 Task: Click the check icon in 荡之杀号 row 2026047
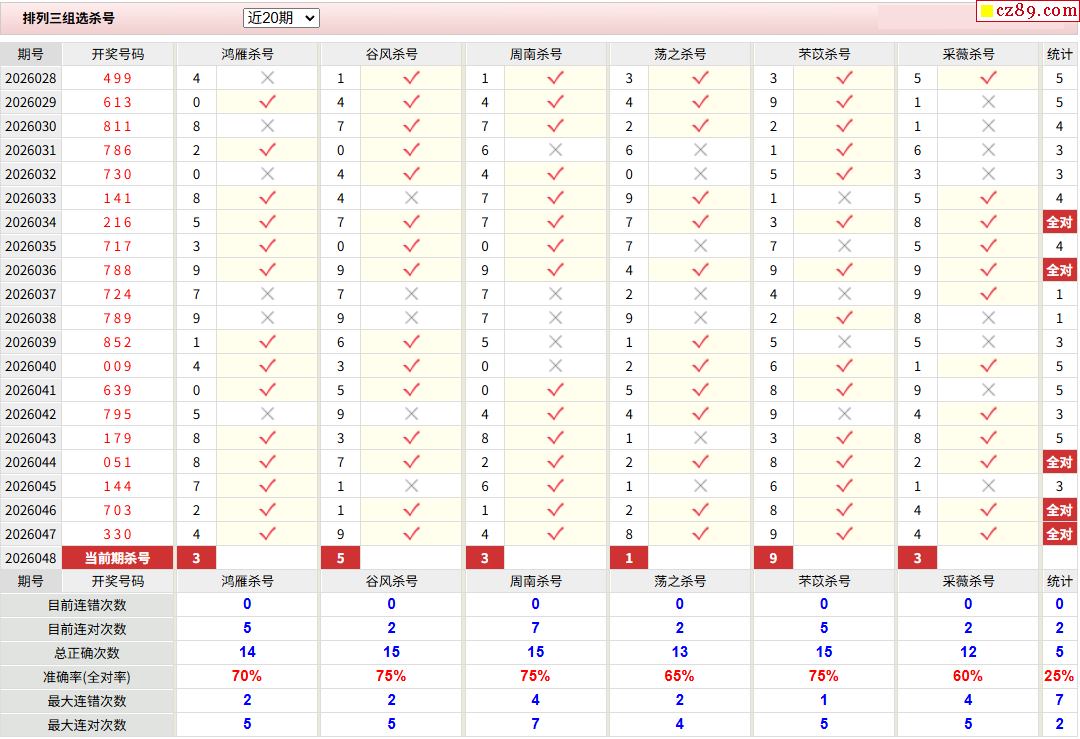tap(700, 534)
